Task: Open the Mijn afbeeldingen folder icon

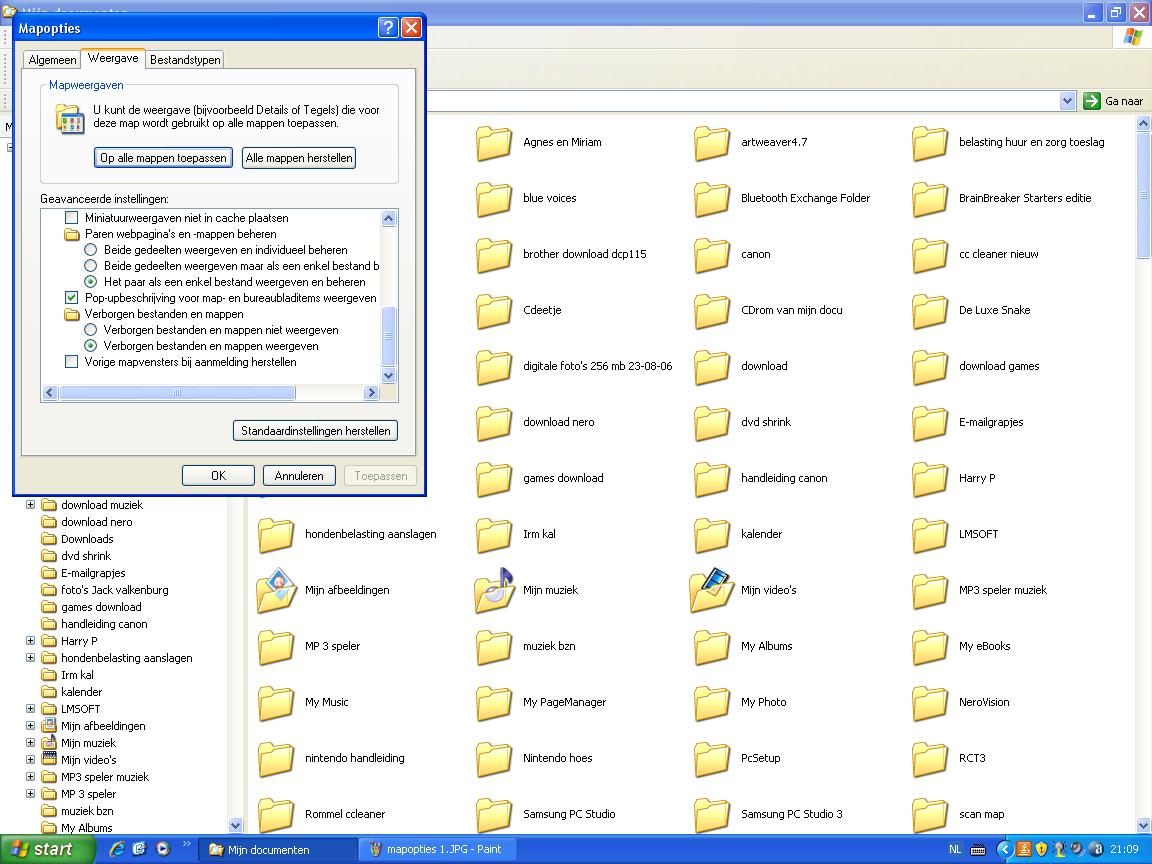Action: coord(276,590)
